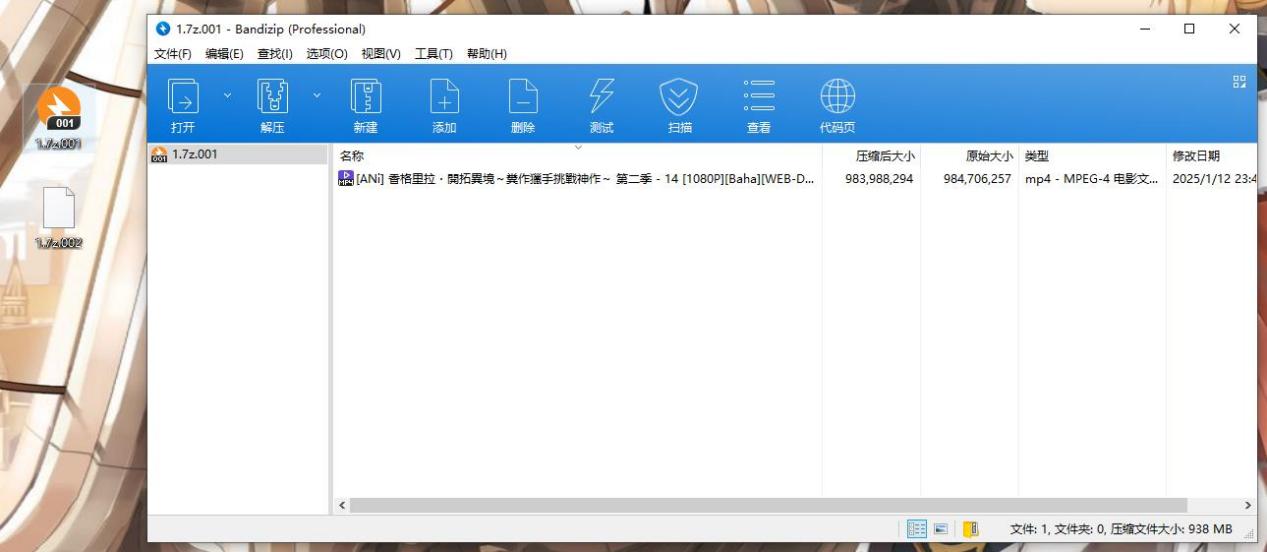Click the 删除 (Delete) toolbar icon
Screen dimensions: 1267x552
[x=523, y=97]
